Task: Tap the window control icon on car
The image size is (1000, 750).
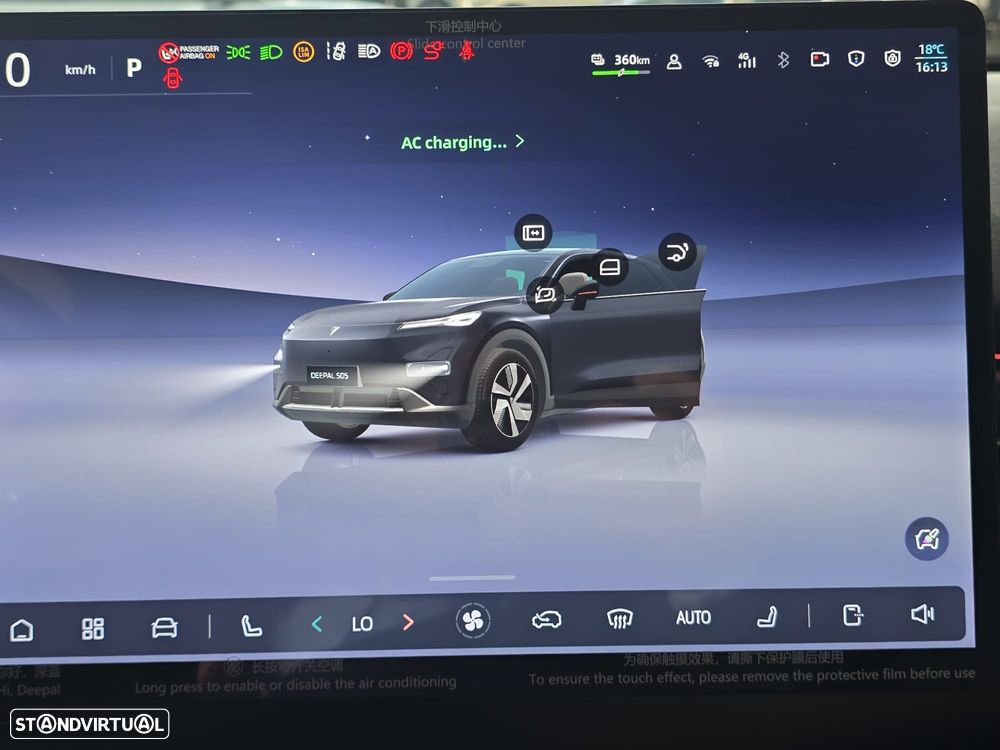Action: [610, 267]
